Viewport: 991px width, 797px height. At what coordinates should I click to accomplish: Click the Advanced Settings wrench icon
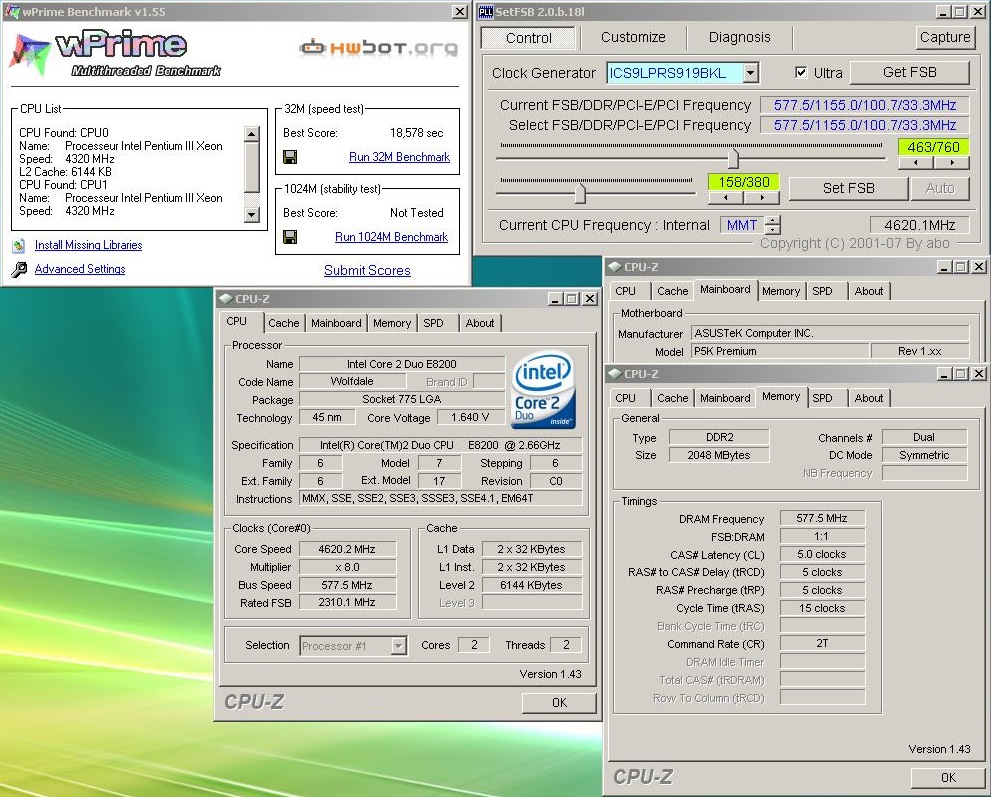19,270
